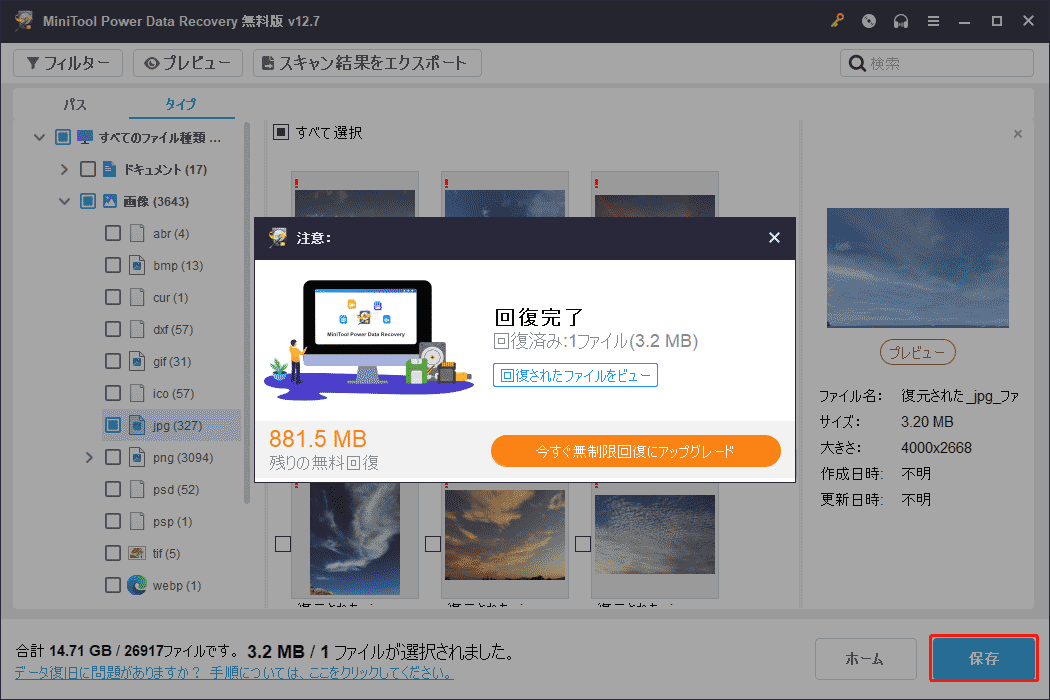Expand the ドキュメント (17) tree node
Image resolution: width=1050 pixels, height=700 pixels.
[63, 168]
